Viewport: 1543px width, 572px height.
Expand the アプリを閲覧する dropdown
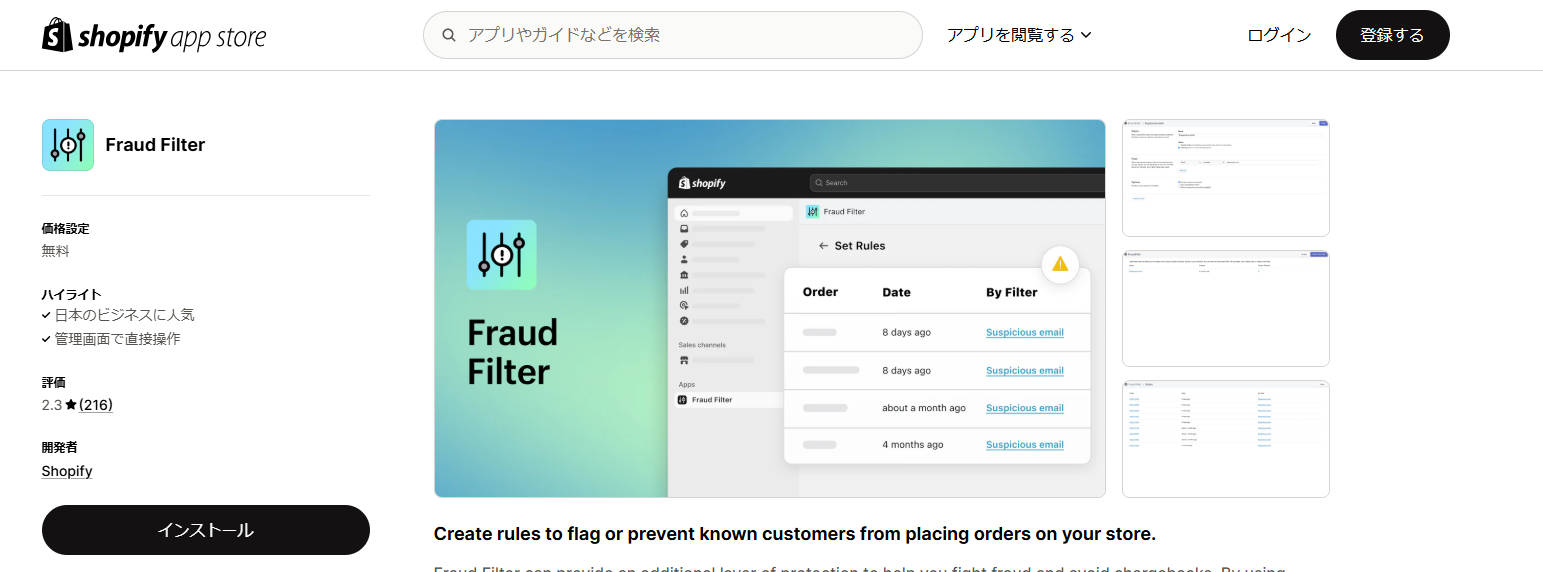(x=1019, y=35)
